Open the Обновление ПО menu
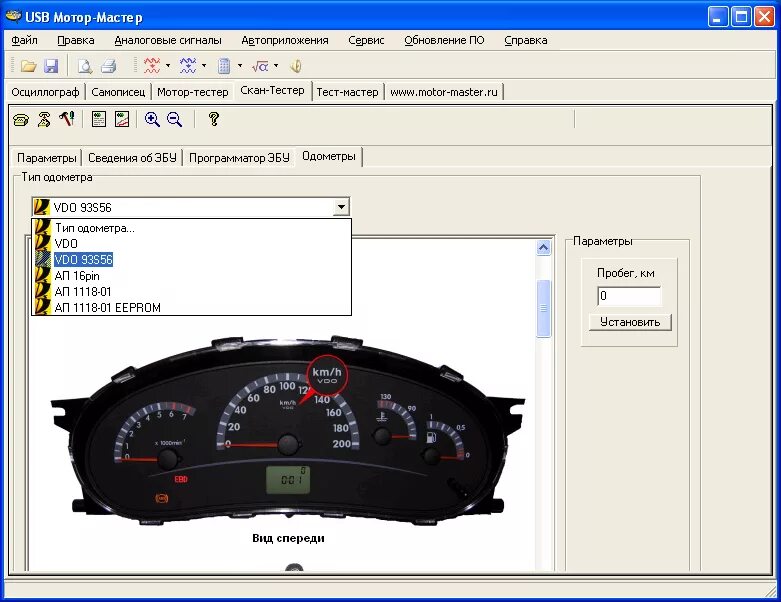781x602 pixels. click(x=444, y=40)
